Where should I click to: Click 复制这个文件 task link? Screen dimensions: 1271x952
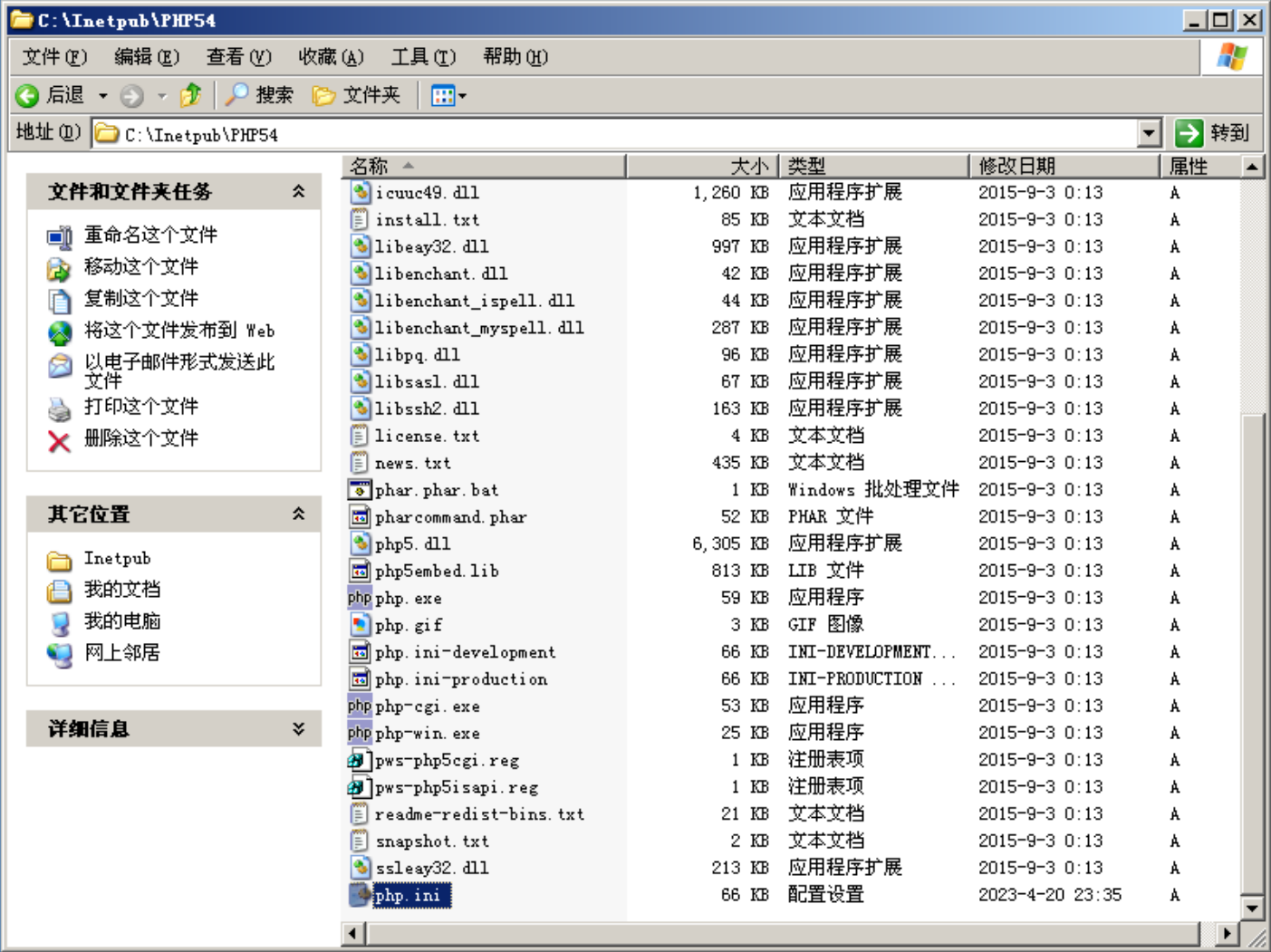coord(140,299)
